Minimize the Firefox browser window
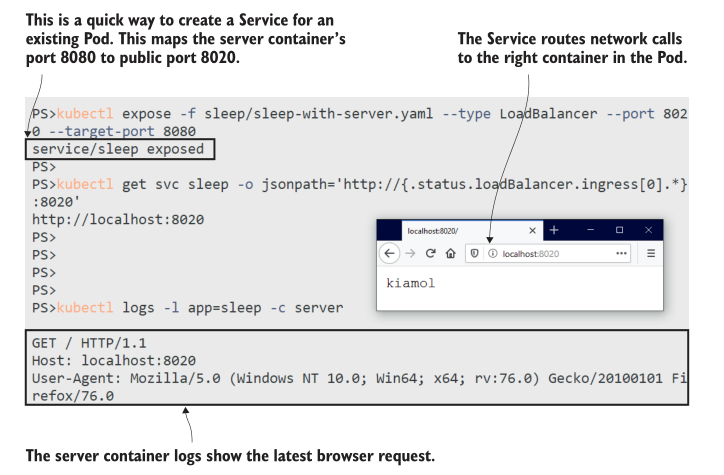Screen dimensions: 724x475 [588, 230]
